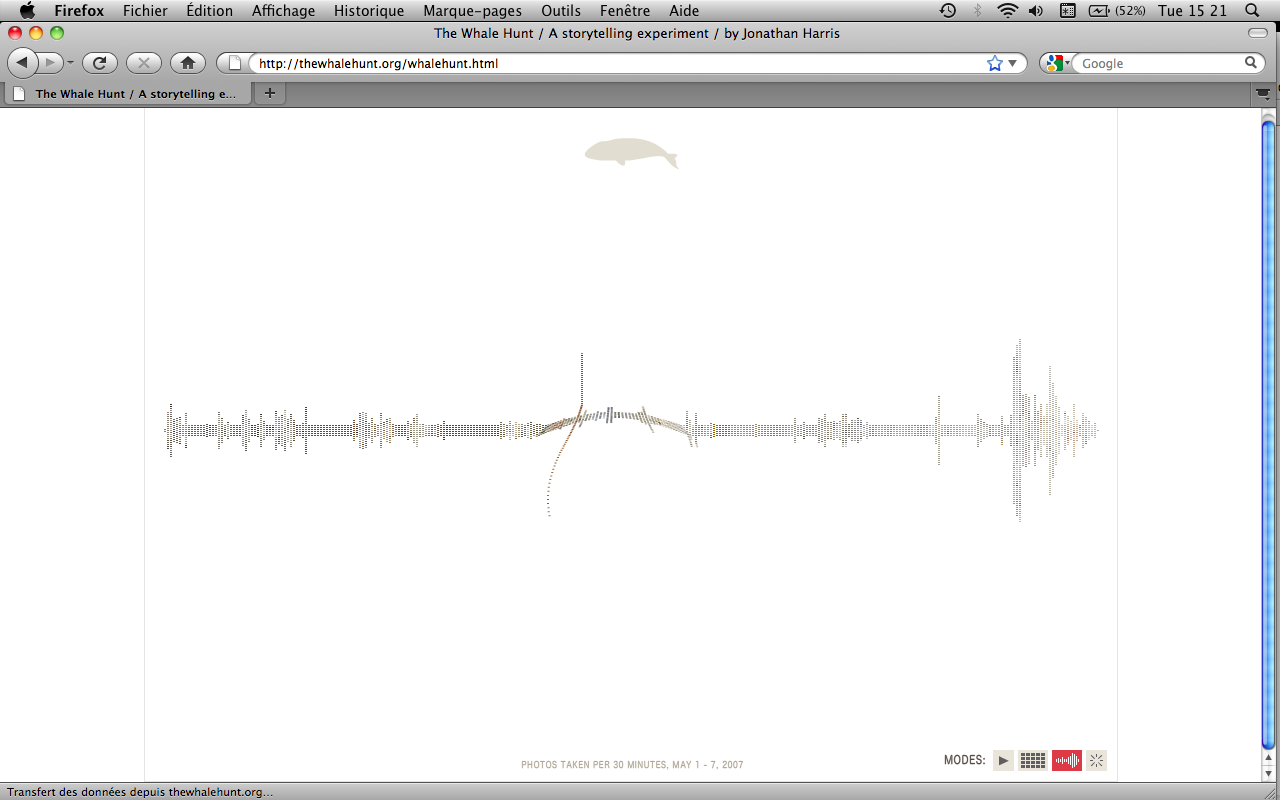Image resolution: width=1280 pixels, height=800 pixels.
Task: Reload the current page
Action: (99, 63)
